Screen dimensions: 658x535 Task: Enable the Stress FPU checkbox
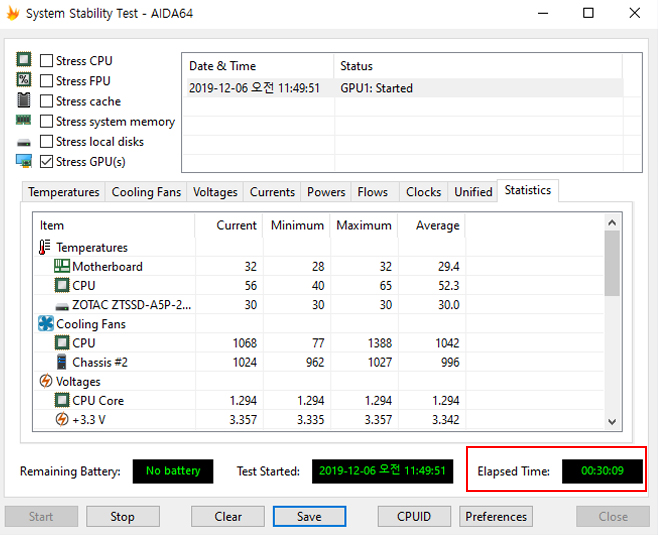(x=46, y=81)
